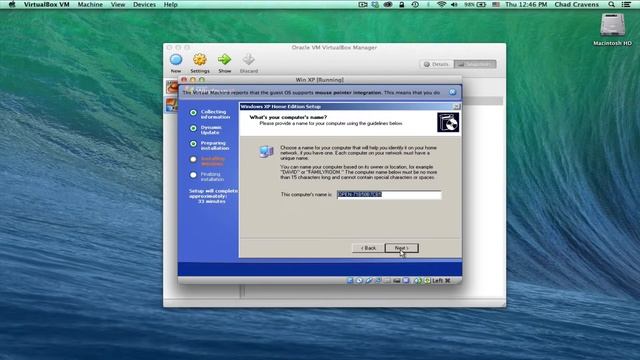640x360 pixels.
Task: Click video capture icon in VM status bar
Action: [x=397, y=280]
